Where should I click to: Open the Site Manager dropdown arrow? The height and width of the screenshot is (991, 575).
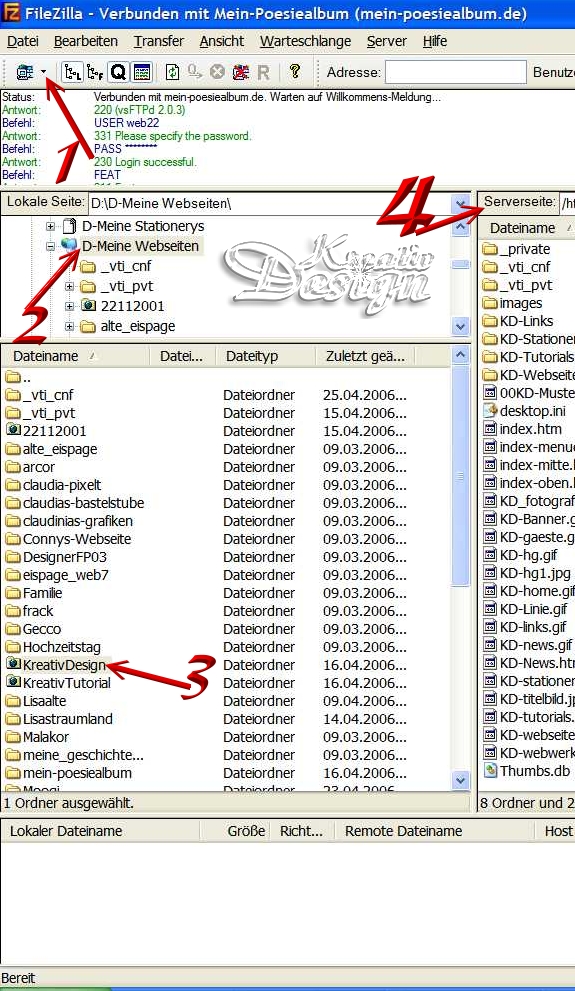pyautogui.click(x=43, y=72)
